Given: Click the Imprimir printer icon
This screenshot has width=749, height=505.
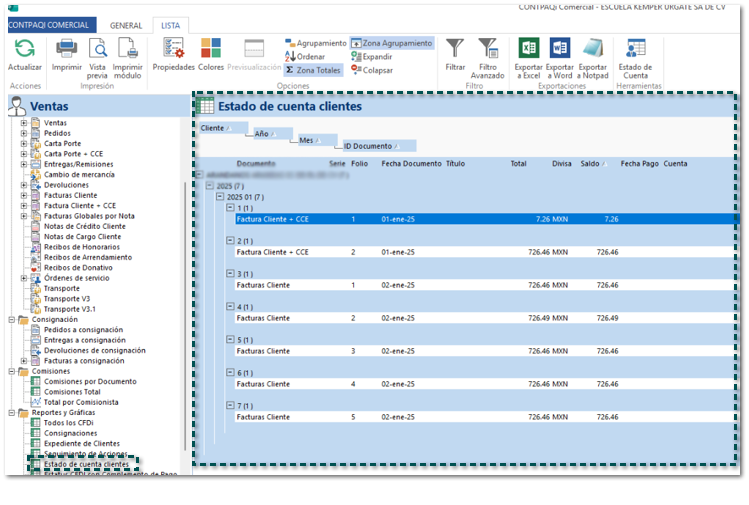Looking at the screenshot, I should tap(67, 48).
